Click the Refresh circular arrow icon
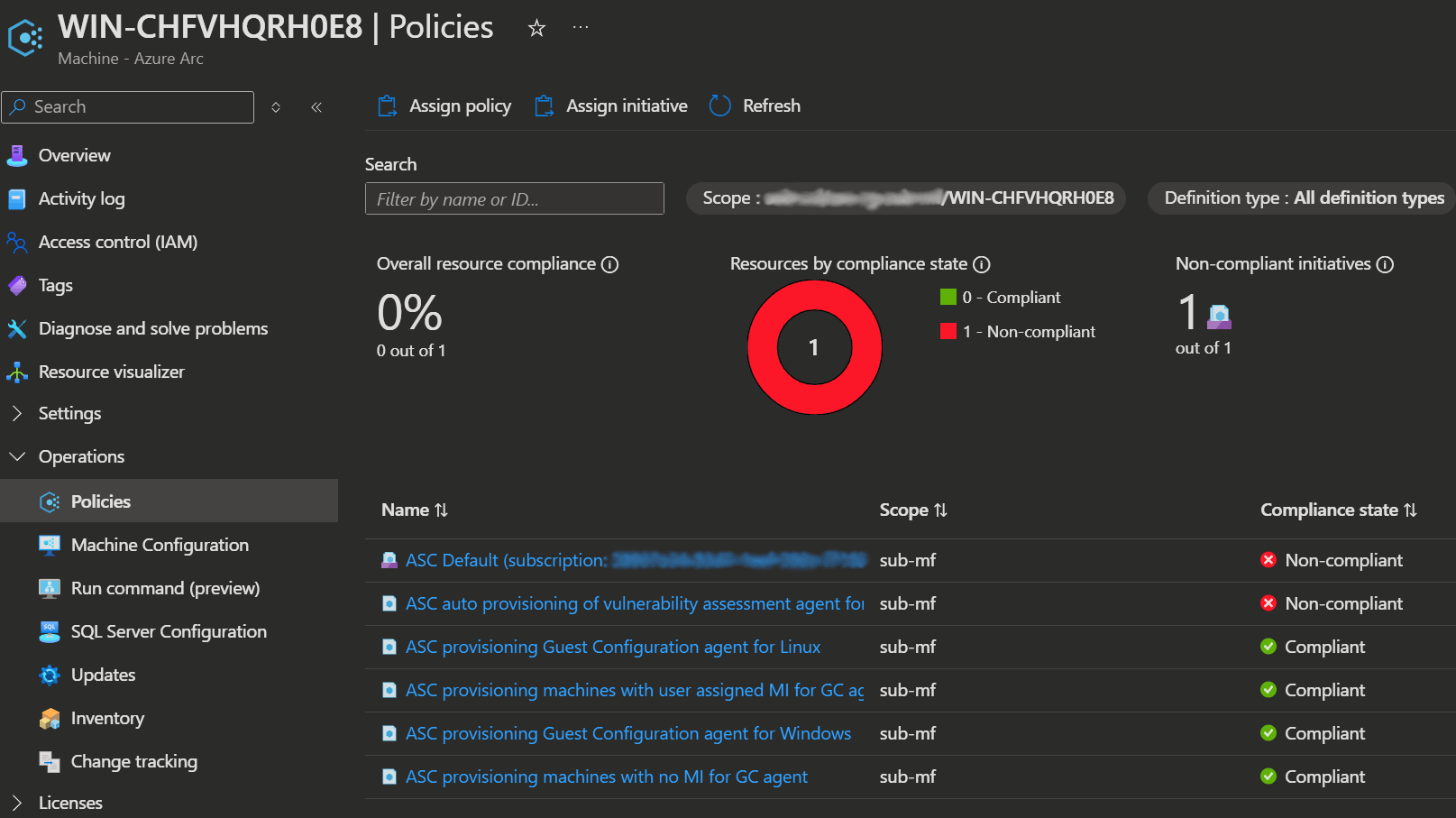Image resolution: width=1456 pixels, height=818 pixels. point(720,106)
